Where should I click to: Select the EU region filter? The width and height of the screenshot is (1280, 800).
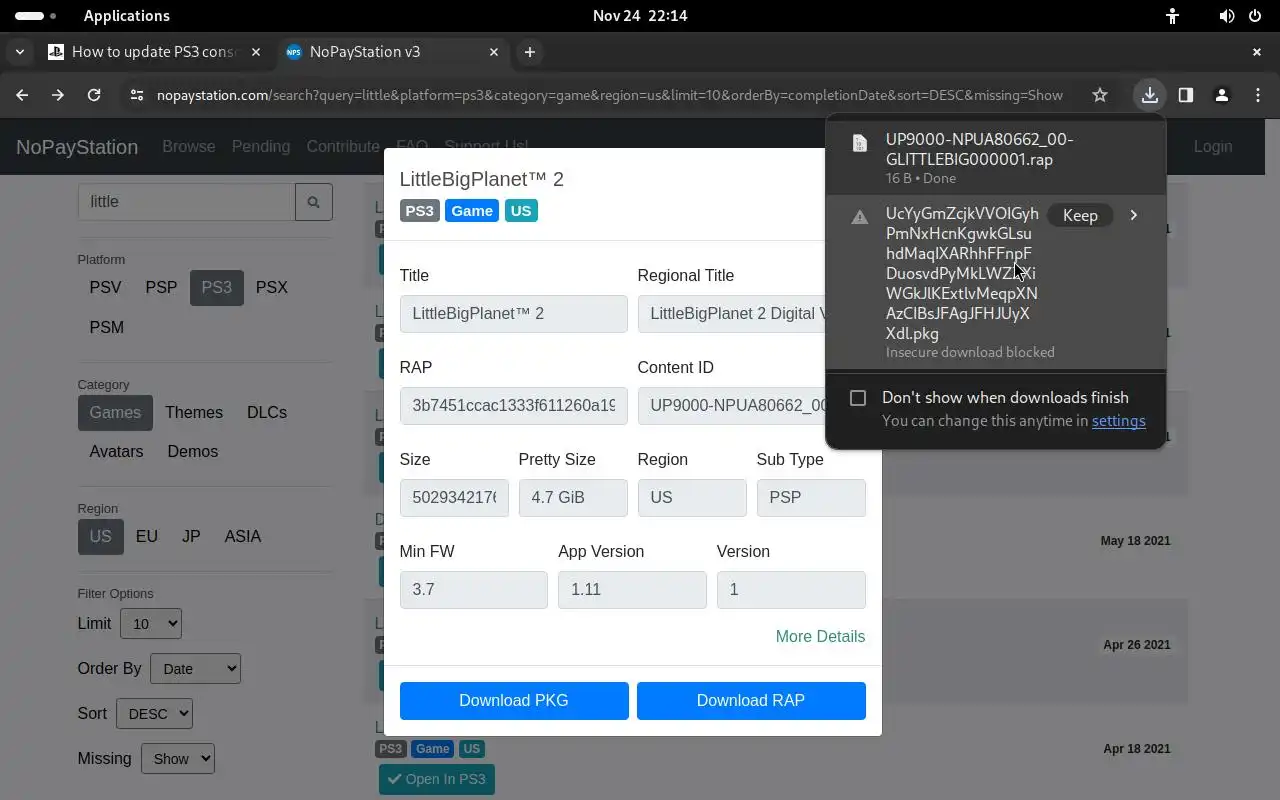tap(147, 537)
